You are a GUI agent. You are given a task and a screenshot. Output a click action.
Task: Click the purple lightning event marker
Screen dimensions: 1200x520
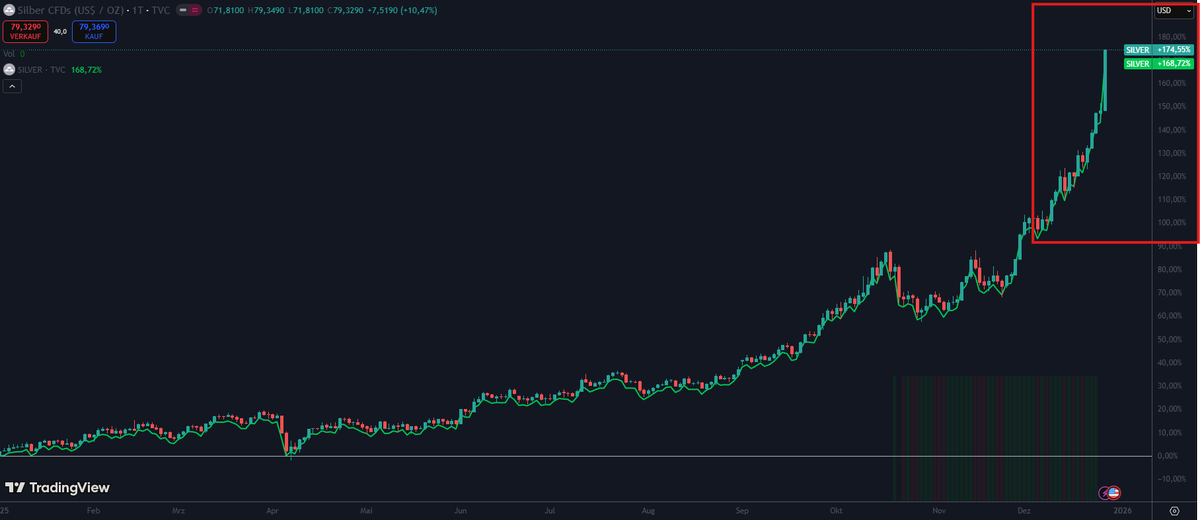point(1105,492)
